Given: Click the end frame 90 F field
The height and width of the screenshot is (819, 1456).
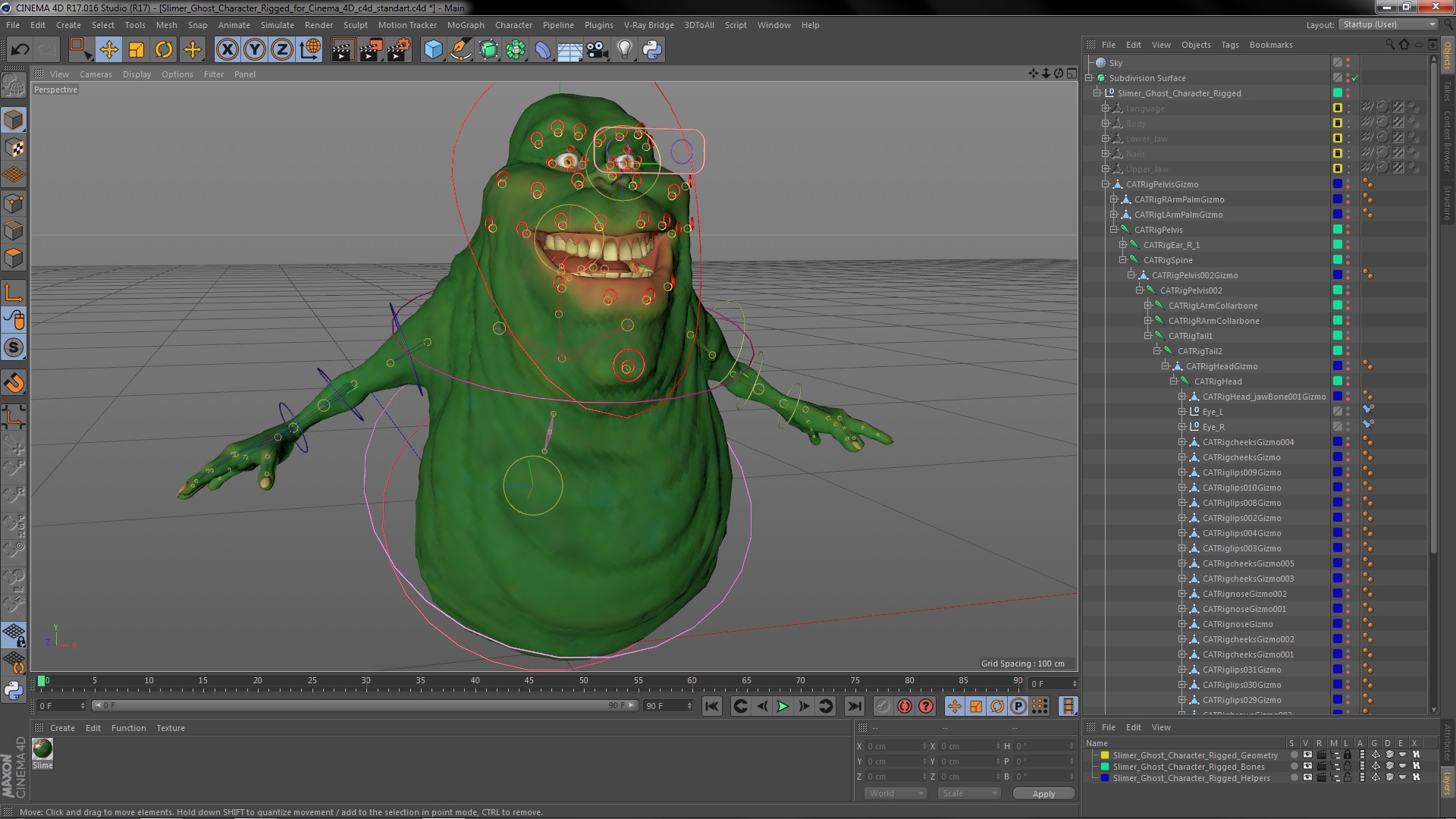Looking at the screenshot, I should pos(668,706).
